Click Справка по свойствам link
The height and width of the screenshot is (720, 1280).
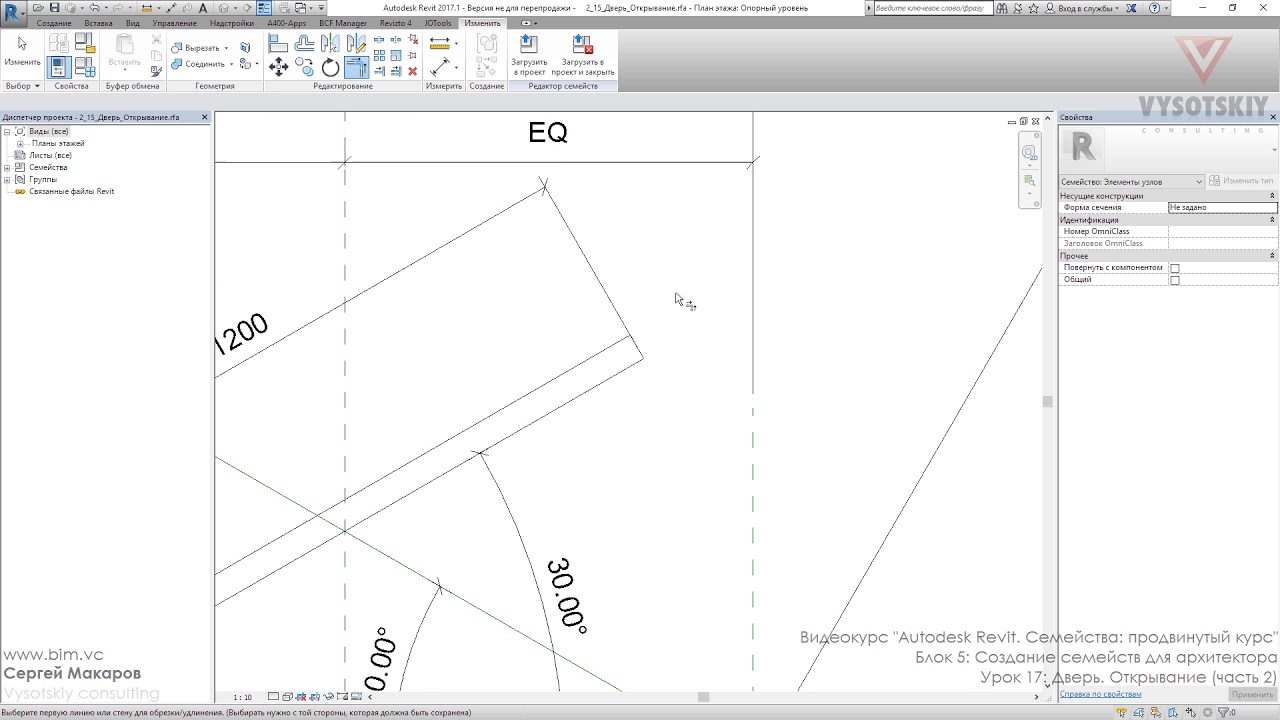point(1100,694)
